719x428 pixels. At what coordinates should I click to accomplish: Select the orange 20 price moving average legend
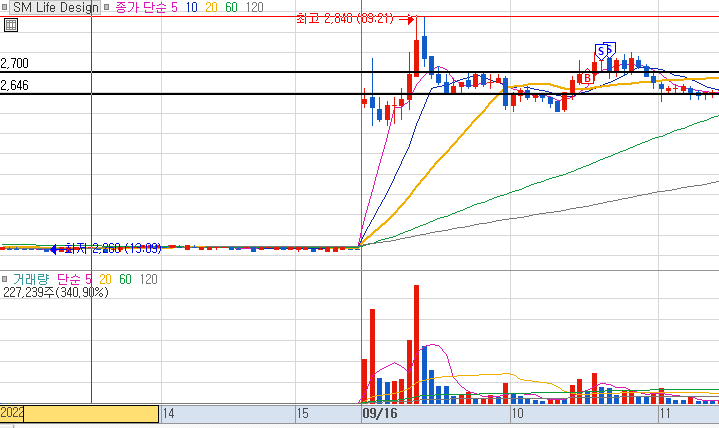pos(211,7)
